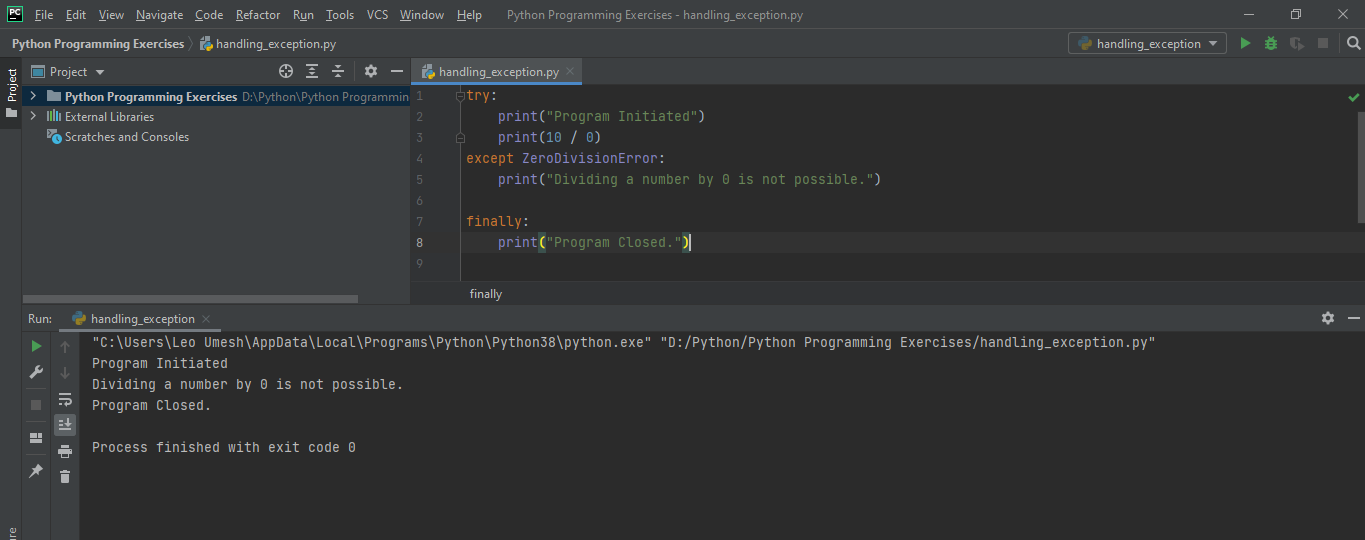Image resolution: width=1365 pixels, height=540 pixels.
Task: Fold the try block at line 1
Action: point(460,96)
